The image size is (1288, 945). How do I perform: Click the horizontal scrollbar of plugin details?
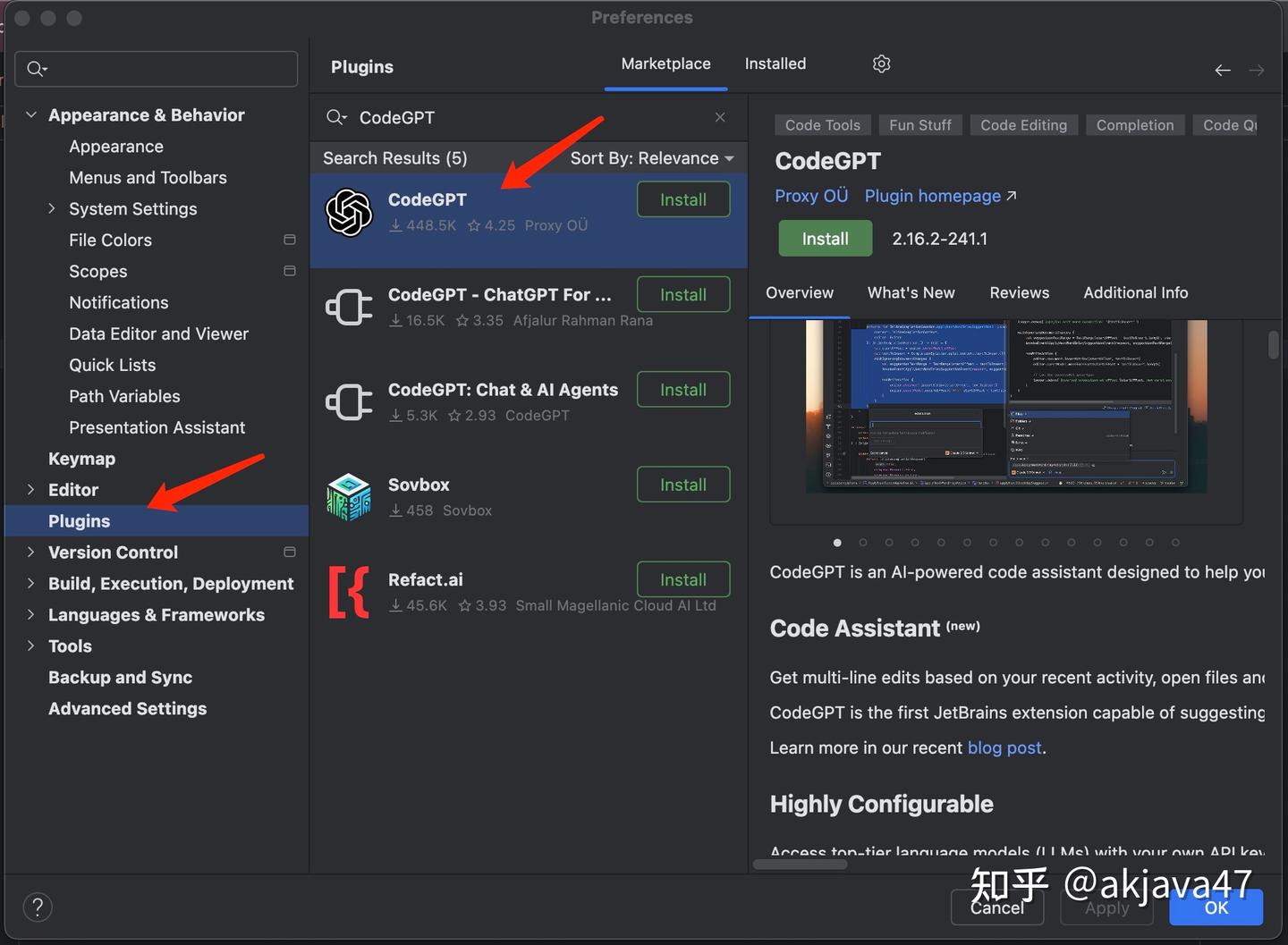pyautogui.click(x=801, y=864)
